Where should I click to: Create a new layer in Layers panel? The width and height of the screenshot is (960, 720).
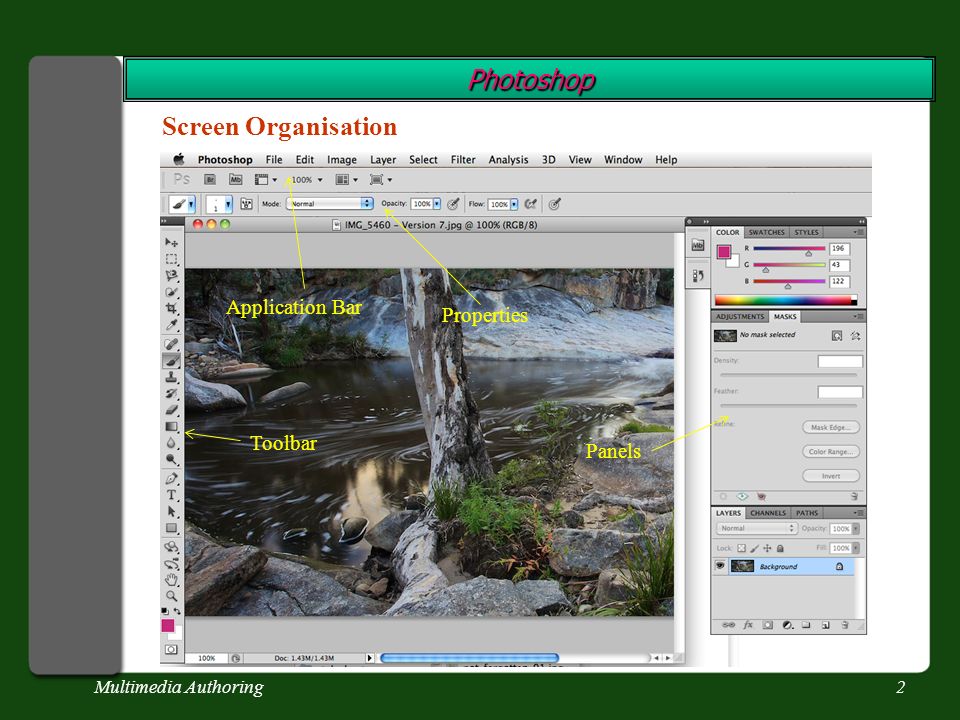pyautogui.click(x=825, y=625)
